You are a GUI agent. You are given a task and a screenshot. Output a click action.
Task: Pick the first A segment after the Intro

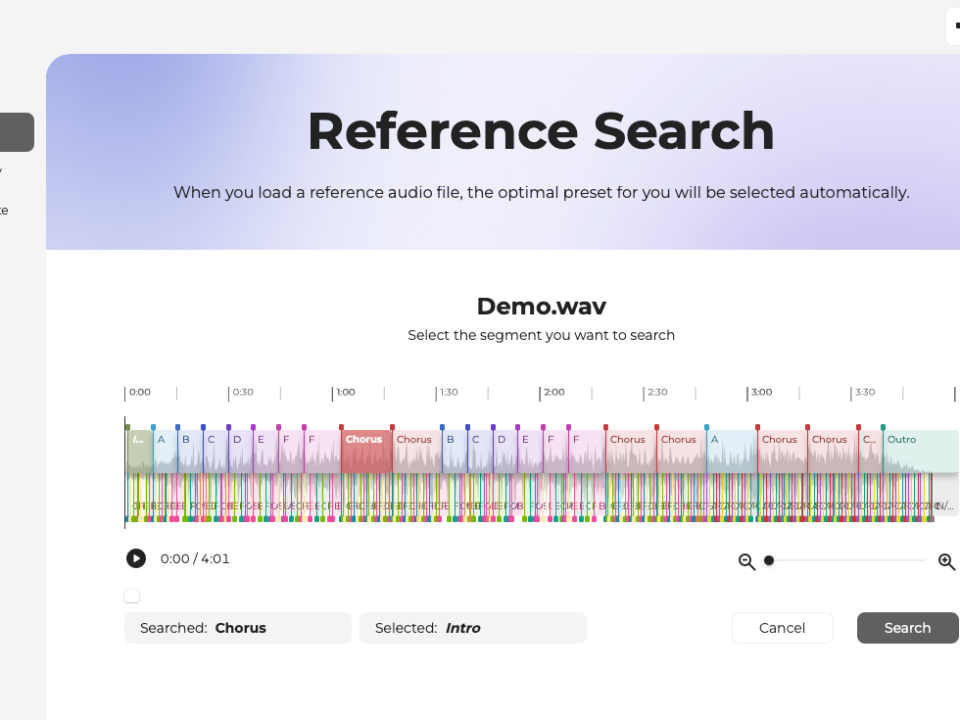(x=165, y=451)
